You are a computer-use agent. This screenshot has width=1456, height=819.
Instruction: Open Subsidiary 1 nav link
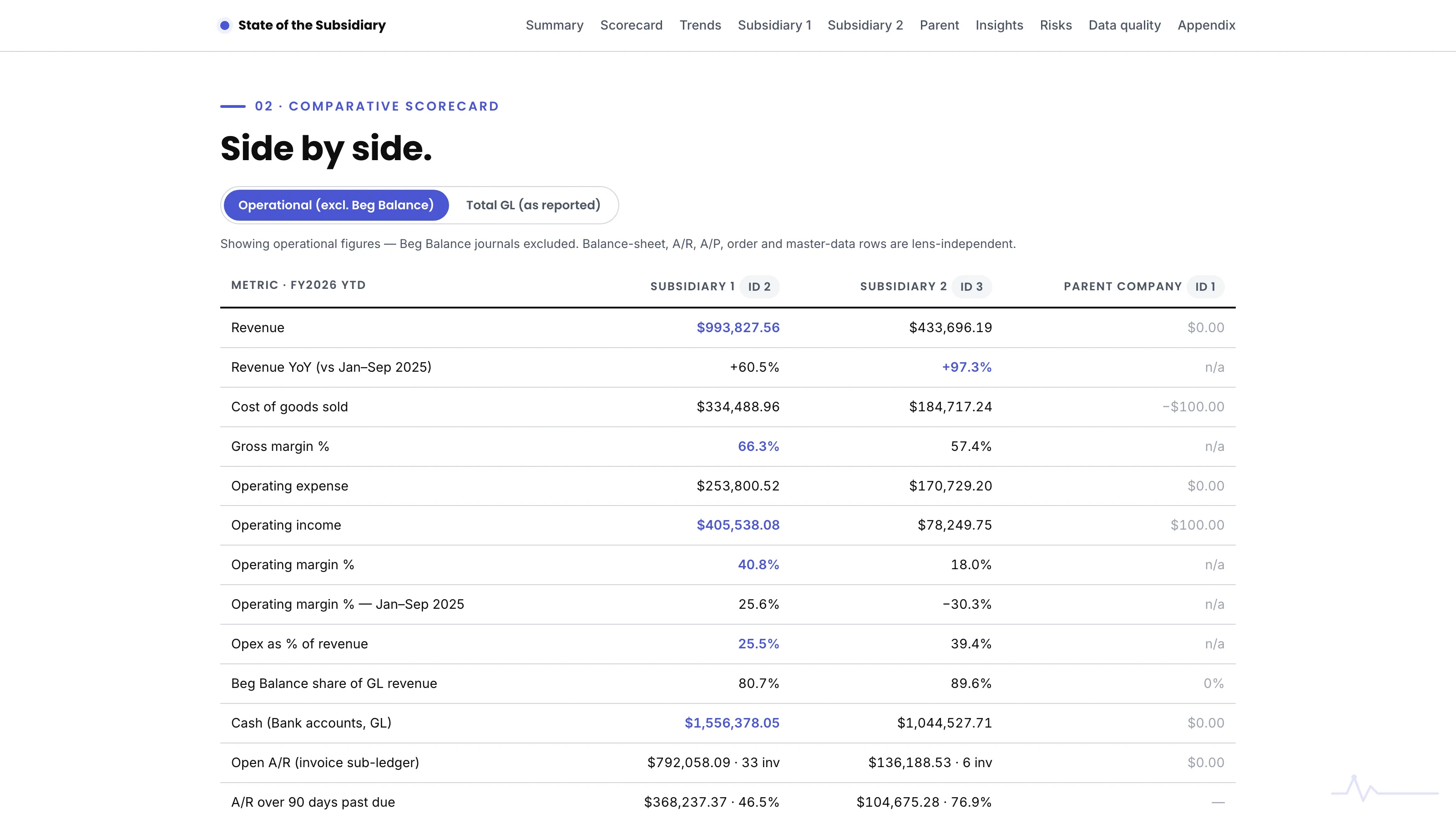point(774,25)
